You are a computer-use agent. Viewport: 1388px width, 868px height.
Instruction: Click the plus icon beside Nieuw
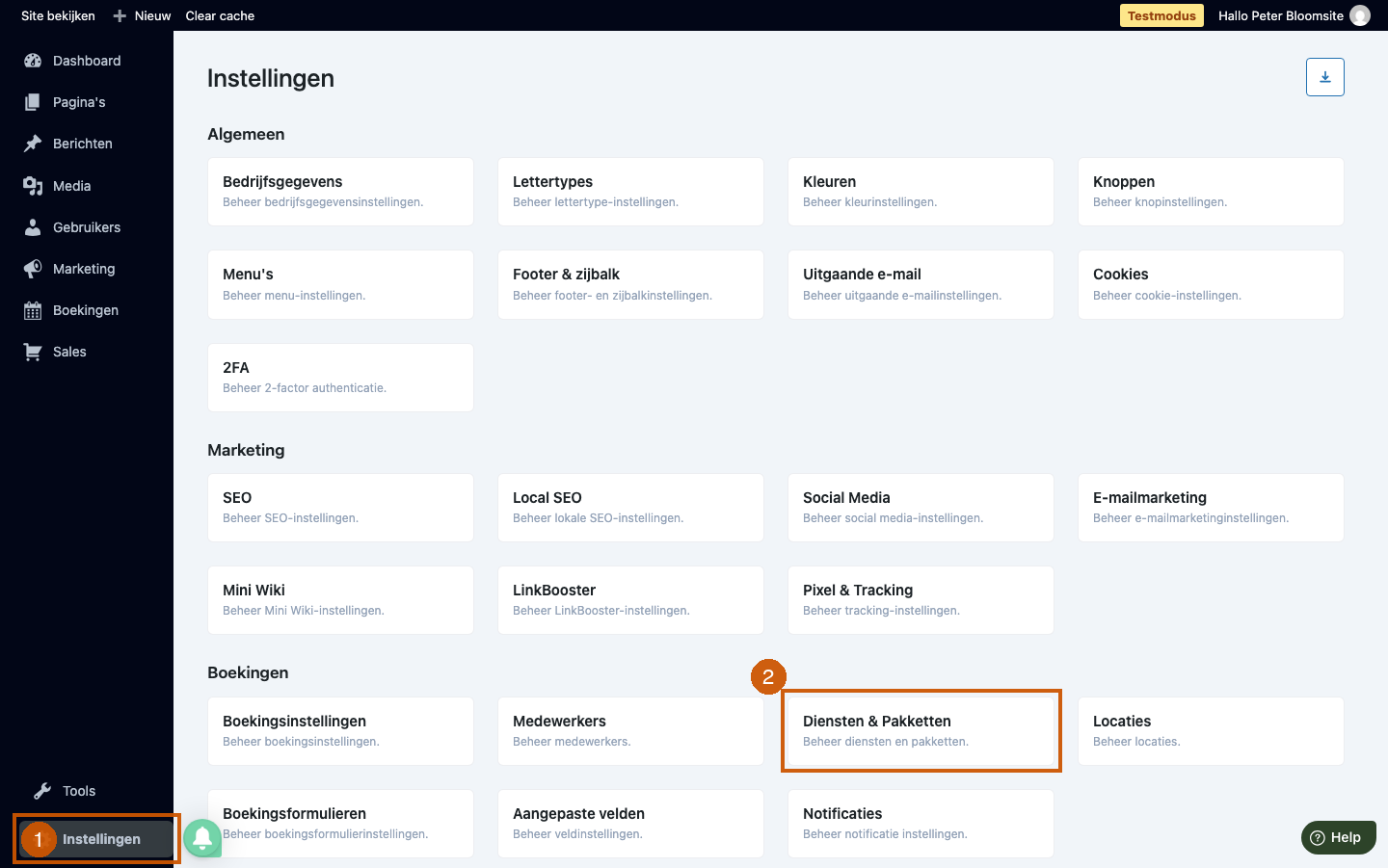click(120, 15)
